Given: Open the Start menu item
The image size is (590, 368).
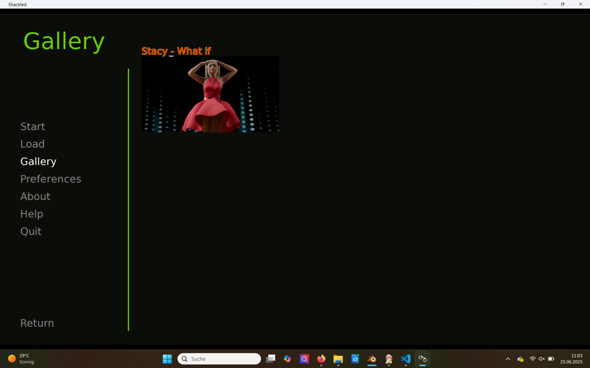Looking at the screenshot, I should 33,126.
